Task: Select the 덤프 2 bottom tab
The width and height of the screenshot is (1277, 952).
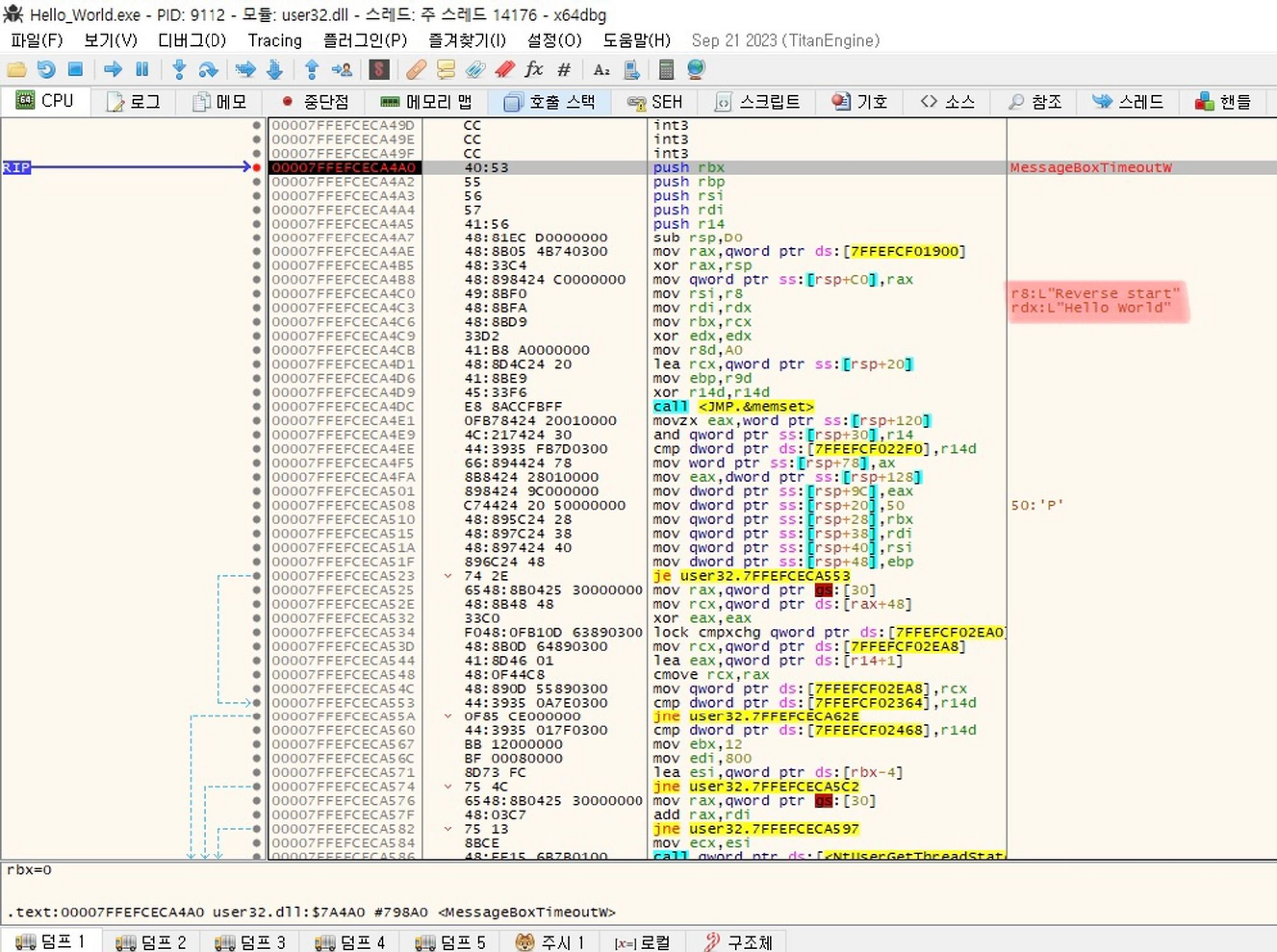Action: tap(151, 941)
